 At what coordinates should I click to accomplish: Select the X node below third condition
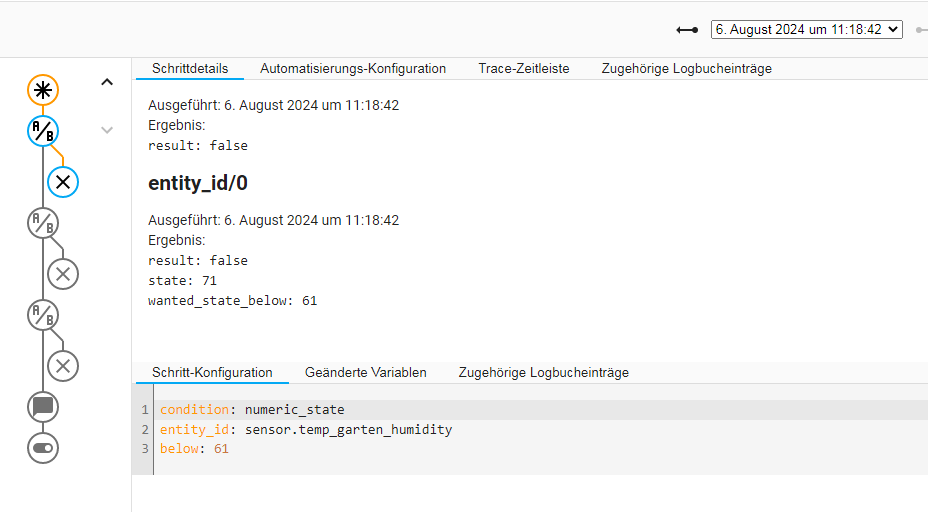tap(63, 366)
